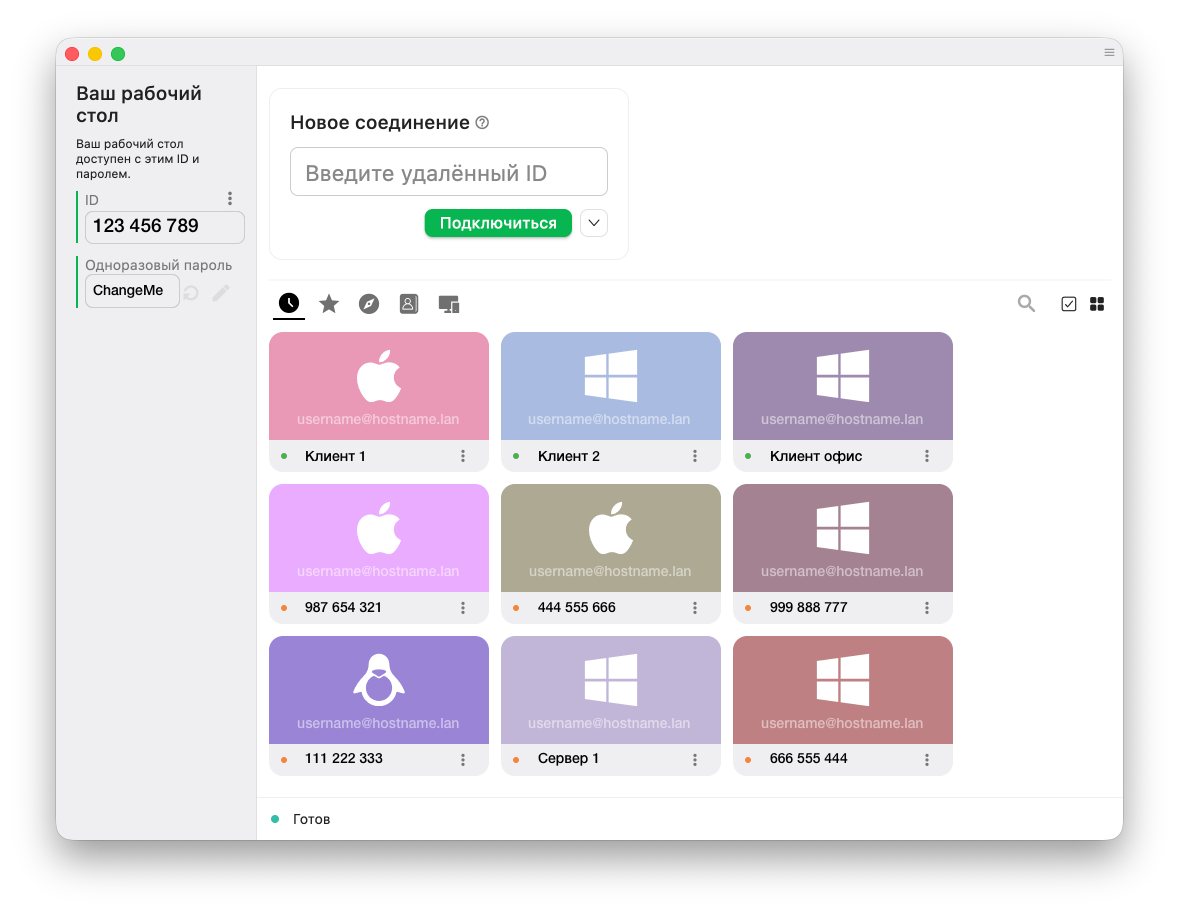Open the 999 888 777 three-dot menu
The image size is (1179, 914).
click(x=927, y=607)
